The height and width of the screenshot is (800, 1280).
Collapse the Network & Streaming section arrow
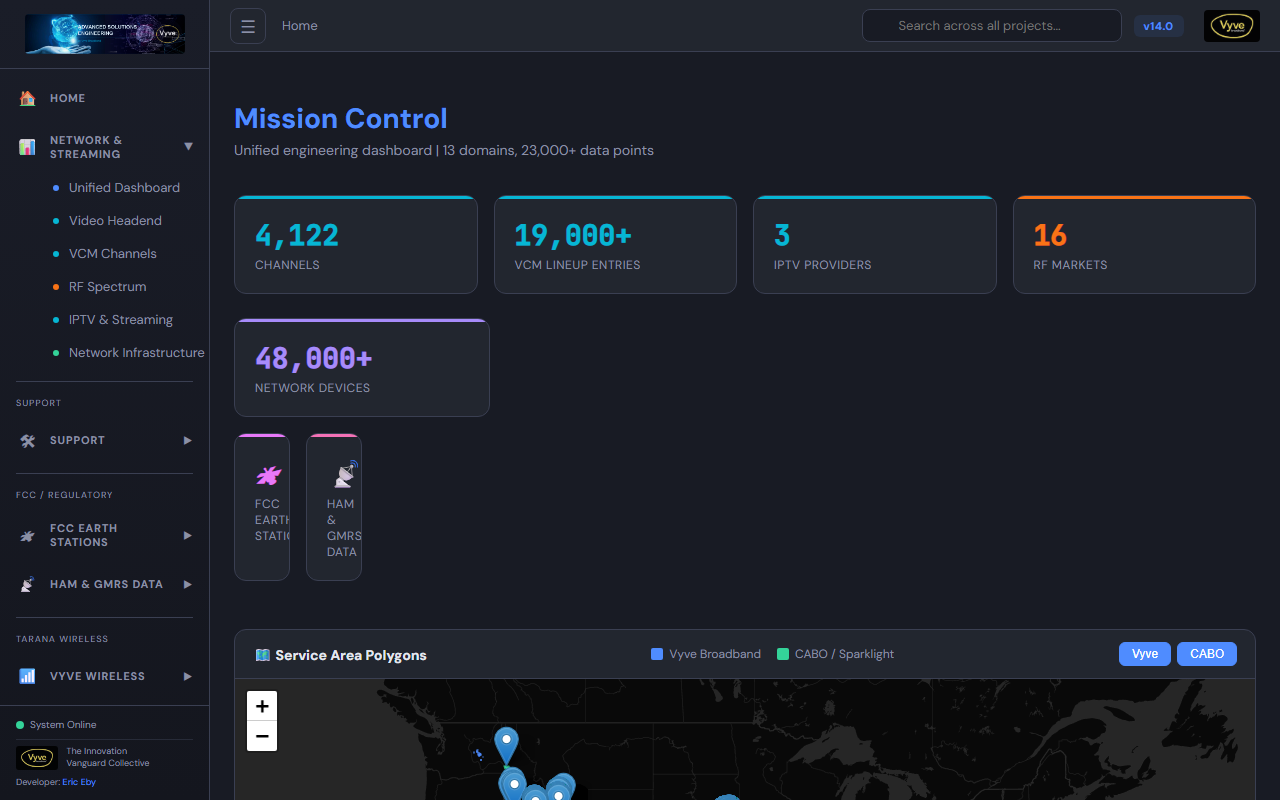pyautogui.click(x=188, y=147)
